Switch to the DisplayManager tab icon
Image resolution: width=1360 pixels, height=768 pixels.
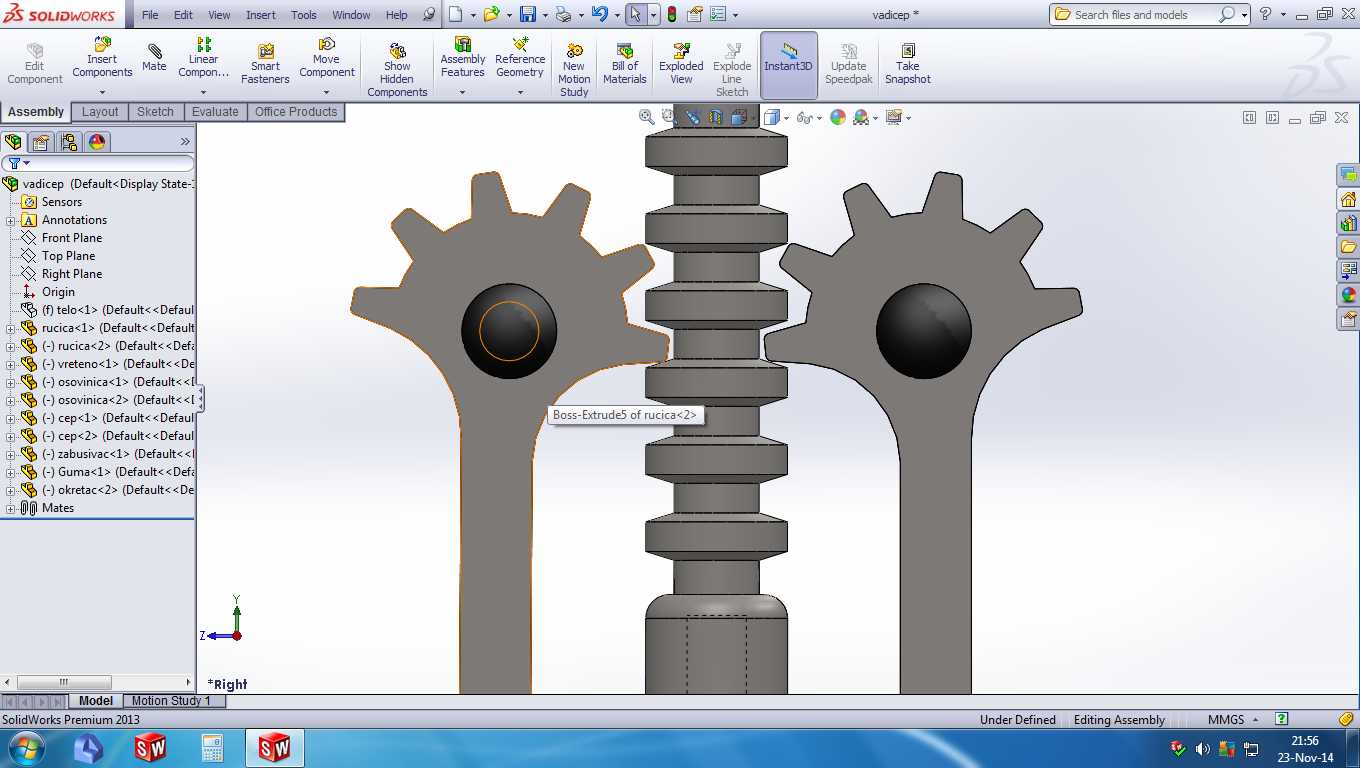pyautogui.click(x=97, y=142)
